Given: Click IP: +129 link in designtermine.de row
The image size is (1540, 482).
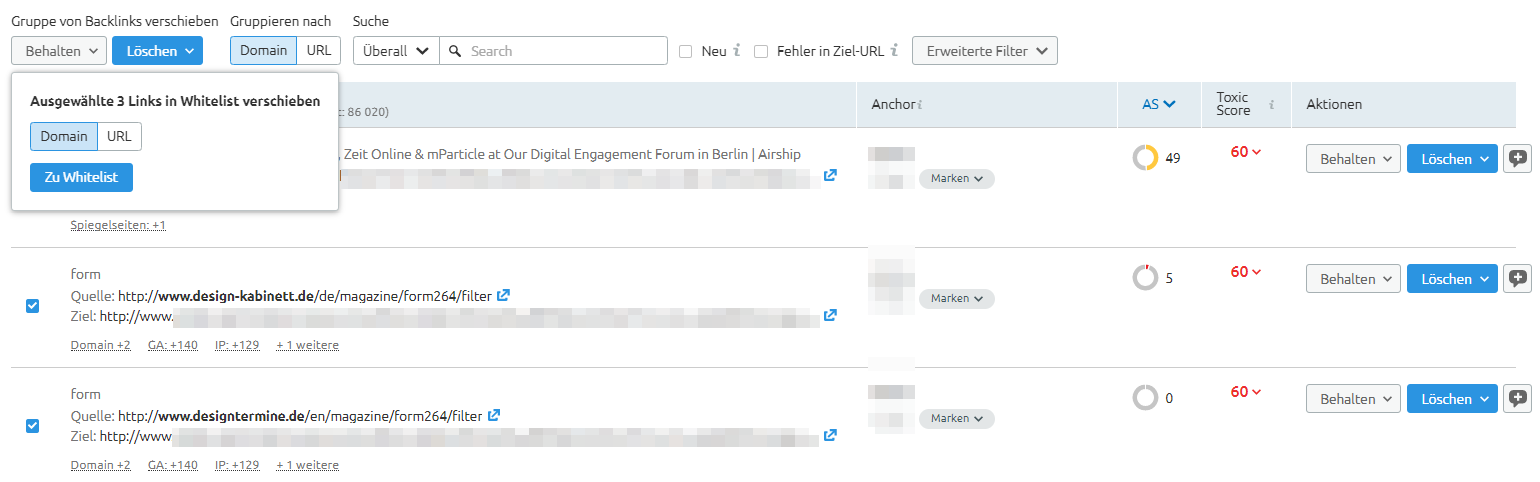Looking at the screenshot, I should pos(237,465).
